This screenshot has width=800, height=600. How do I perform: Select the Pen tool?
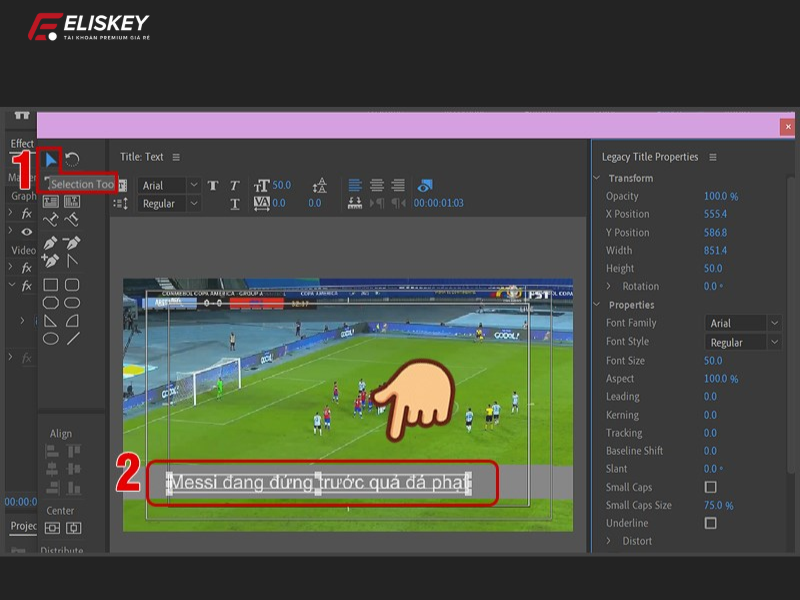(x=51, y=243)
